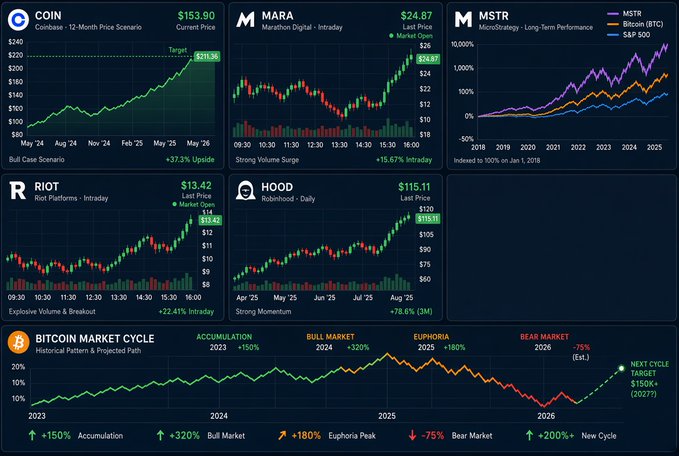Click the Coinbase 12-Month Price Scenario subtitle

point(88,27)
